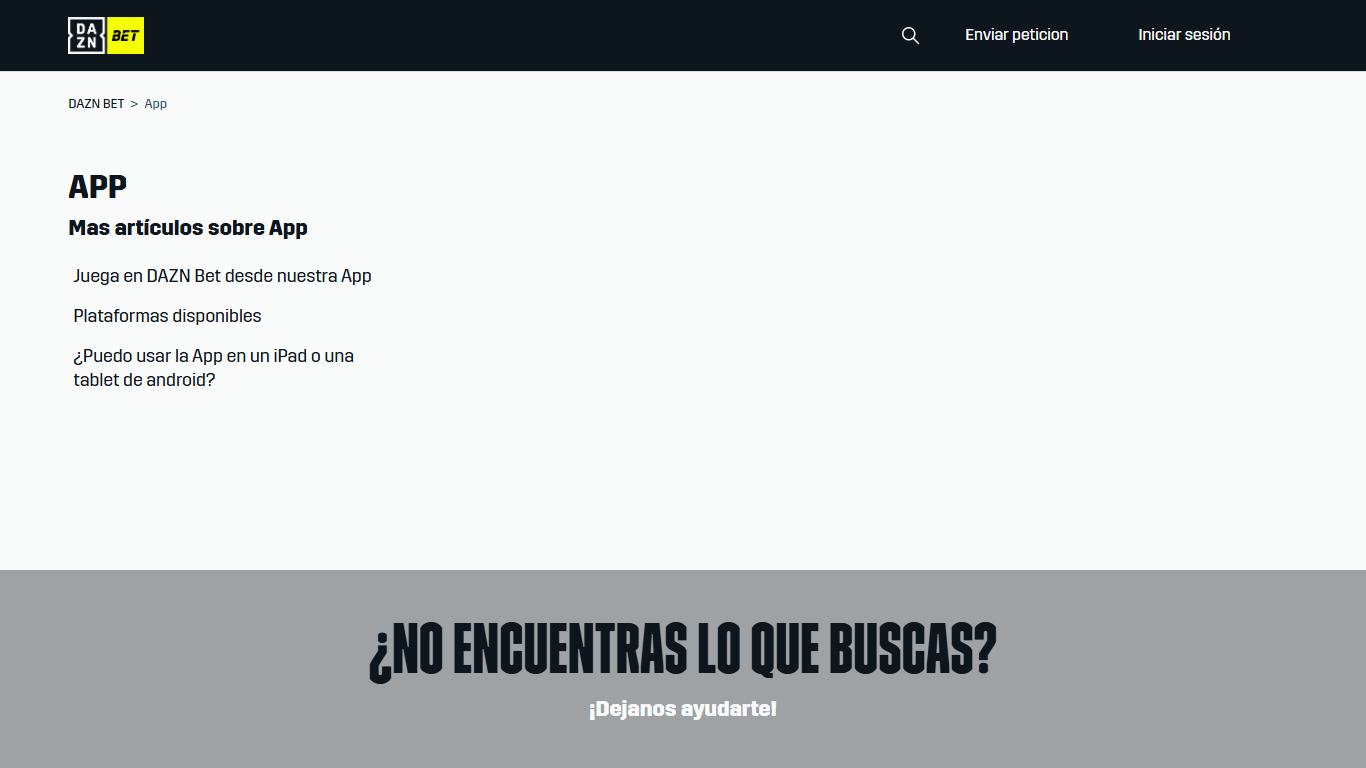Click the DAZN BET logo

106,35
